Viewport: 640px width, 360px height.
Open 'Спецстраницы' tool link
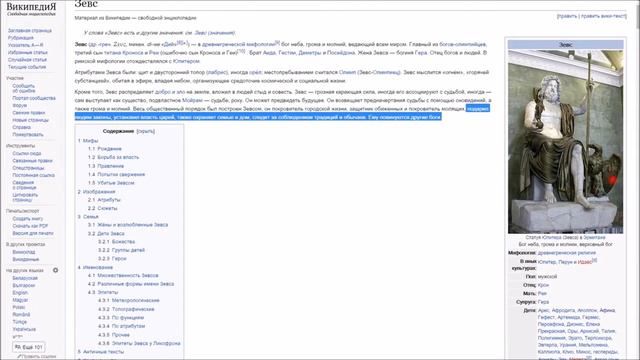[x=28, y=168]
